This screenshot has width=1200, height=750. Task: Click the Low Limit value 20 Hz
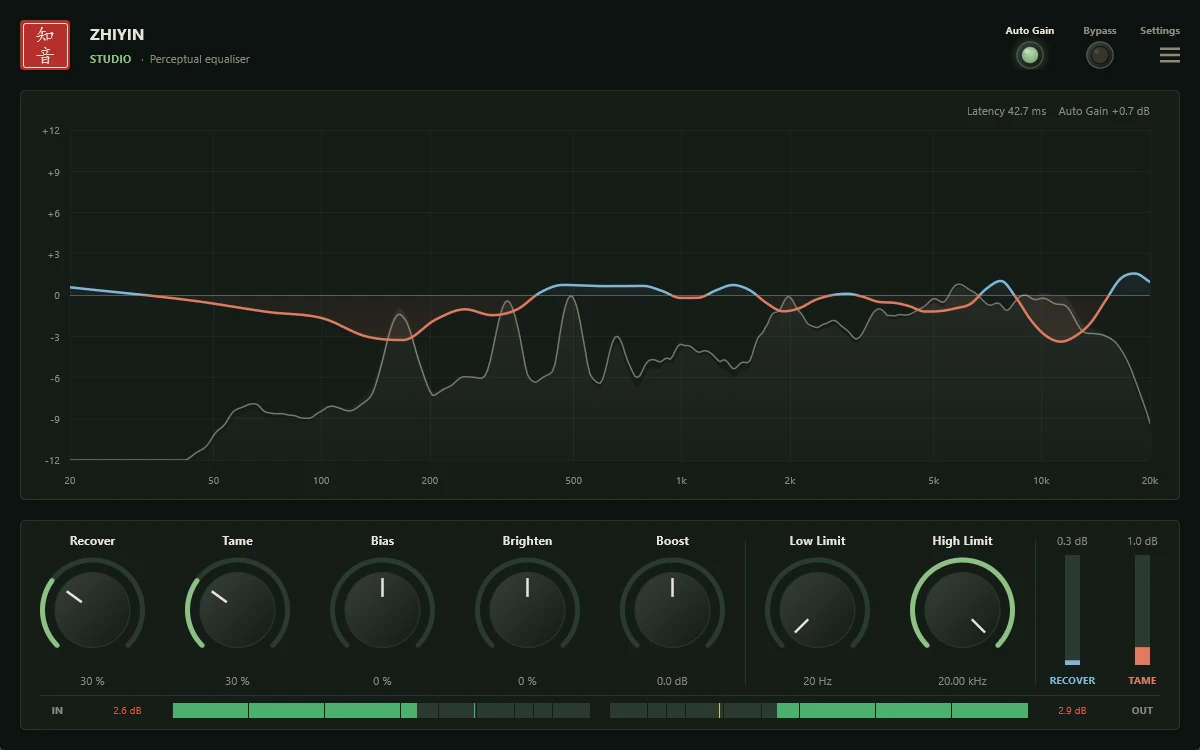click(x=817, y=681)
